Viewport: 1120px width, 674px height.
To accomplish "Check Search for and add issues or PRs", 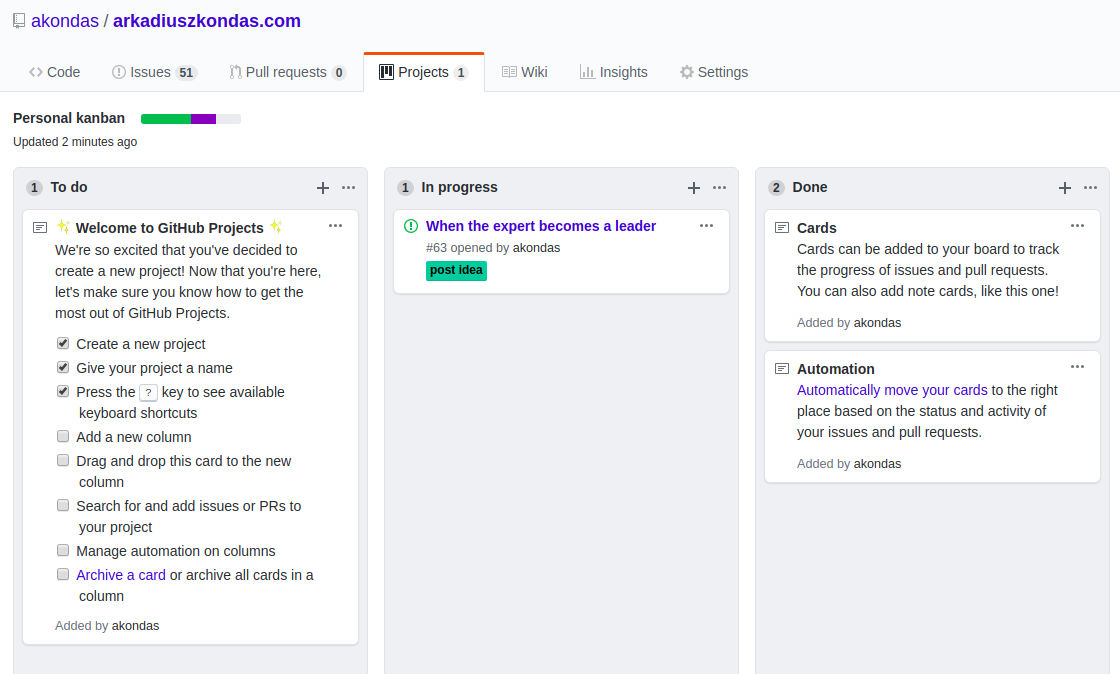I will [63, 506].
